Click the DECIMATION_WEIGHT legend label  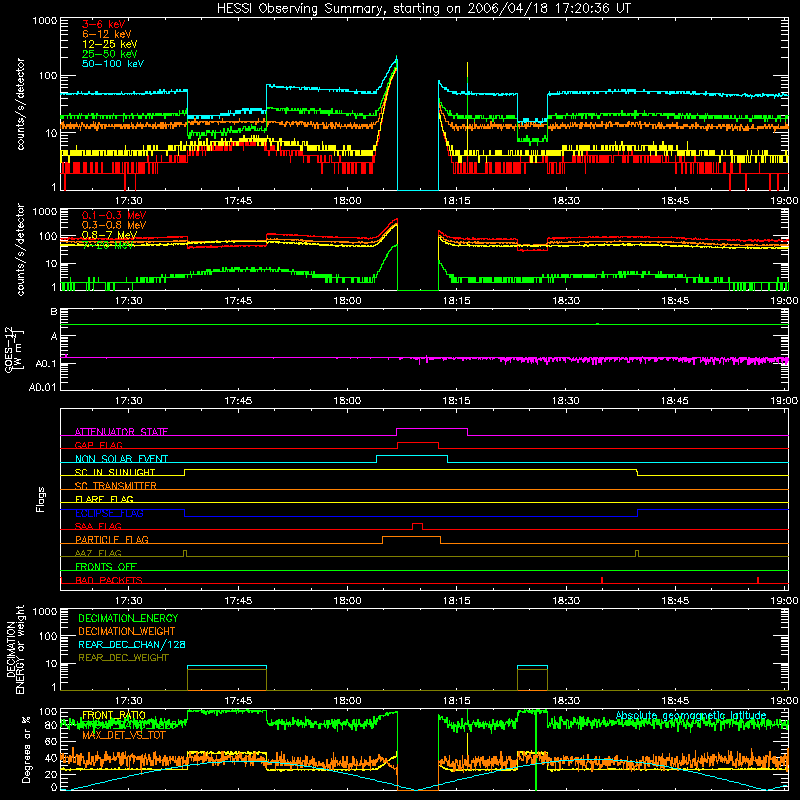(x=127, y=632)
